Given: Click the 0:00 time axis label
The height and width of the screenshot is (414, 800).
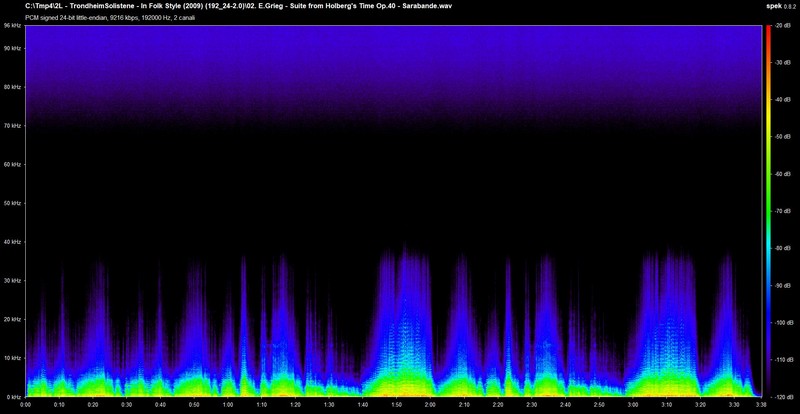Looking at the screenshot, I should point(27,404).
